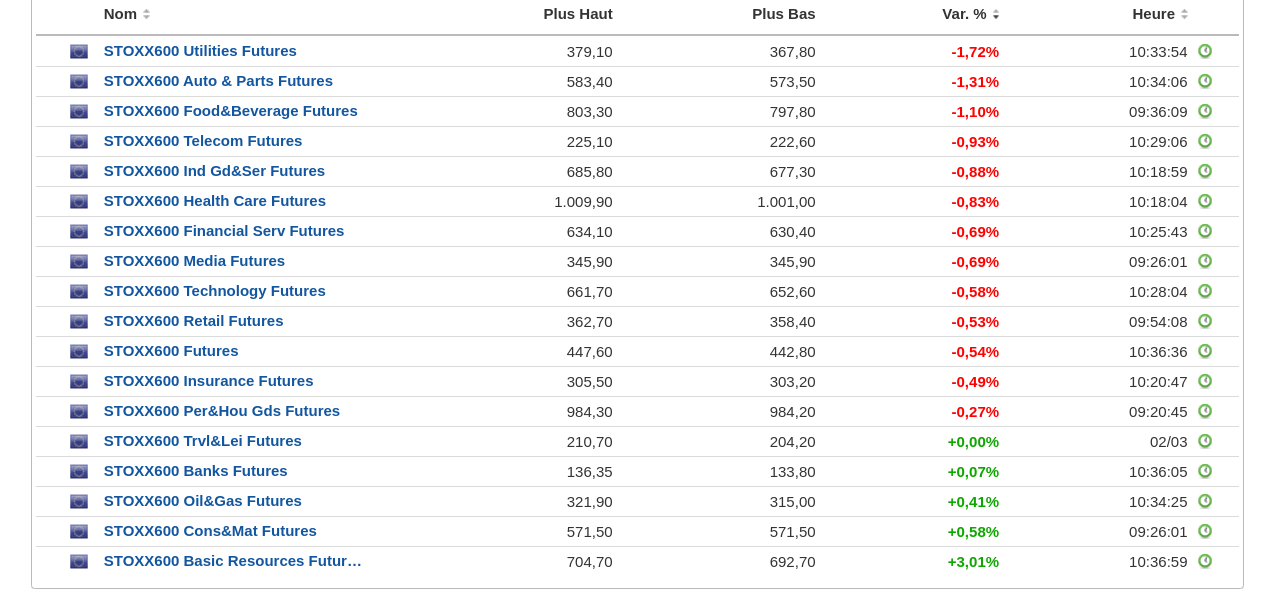The height and width of the screenshot is (603, 1271).
Task: Open STOXX600 Telecom Futures link
Action: [203, 141]
